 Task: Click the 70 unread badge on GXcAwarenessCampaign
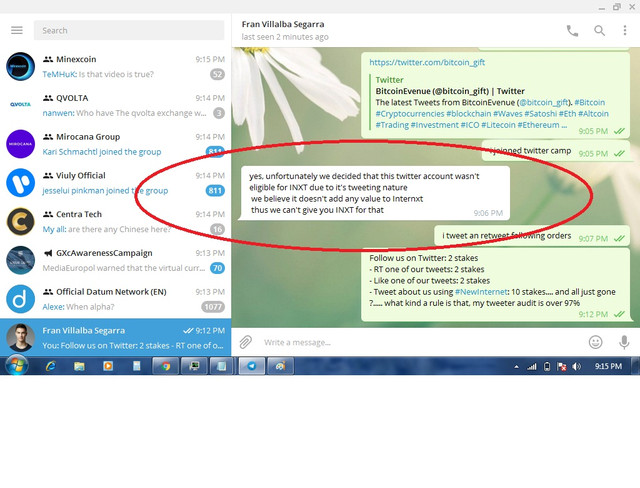tap(218, 268)
